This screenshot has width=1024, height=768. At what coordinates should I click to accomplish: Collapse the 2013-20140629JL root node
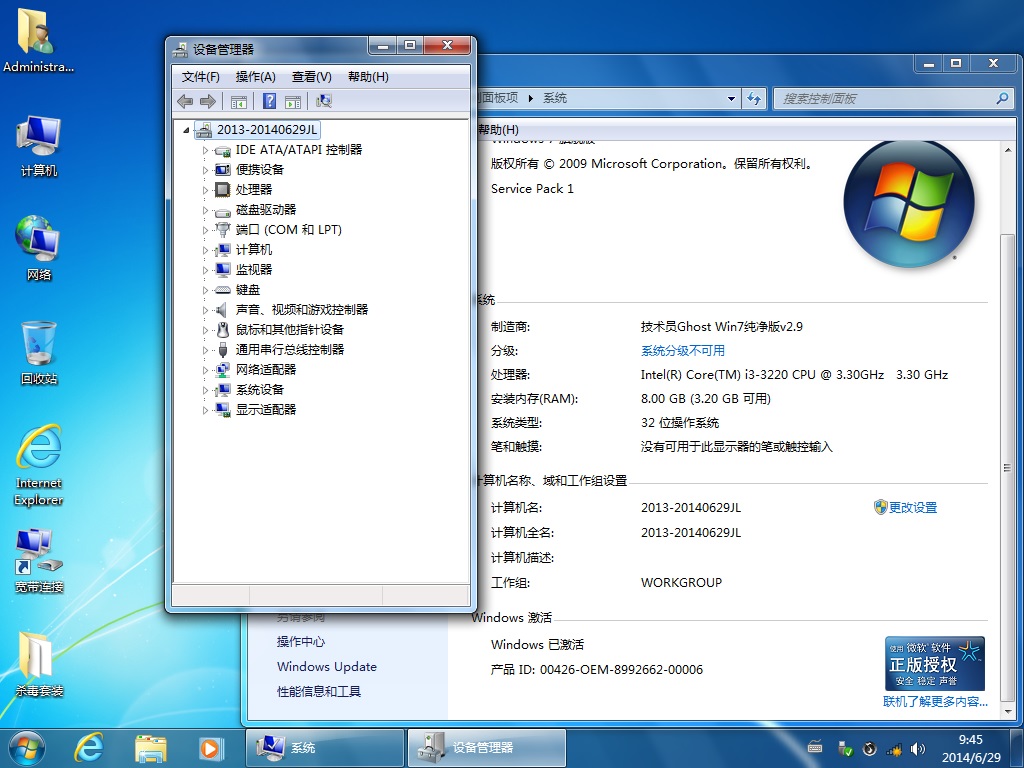(x=186, y=130)
